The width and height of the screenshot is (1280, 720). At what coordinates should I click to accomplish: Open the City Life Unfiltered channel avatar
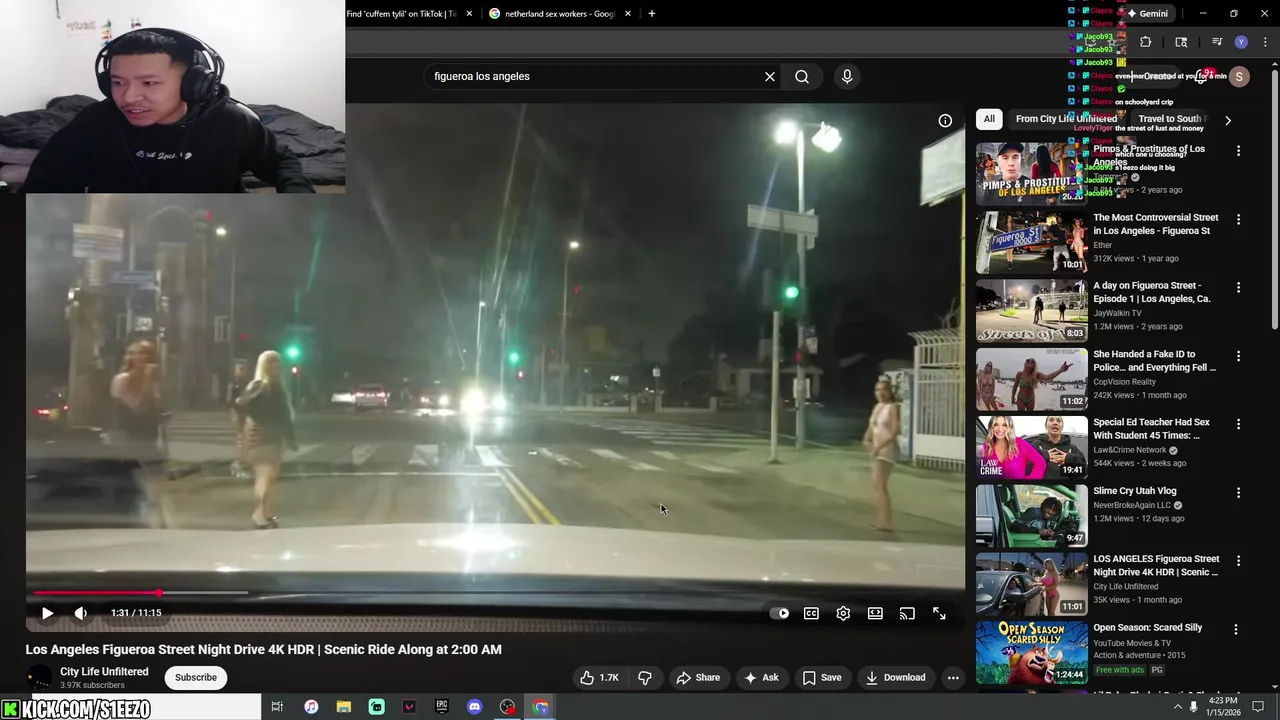(x=39, y=677)
